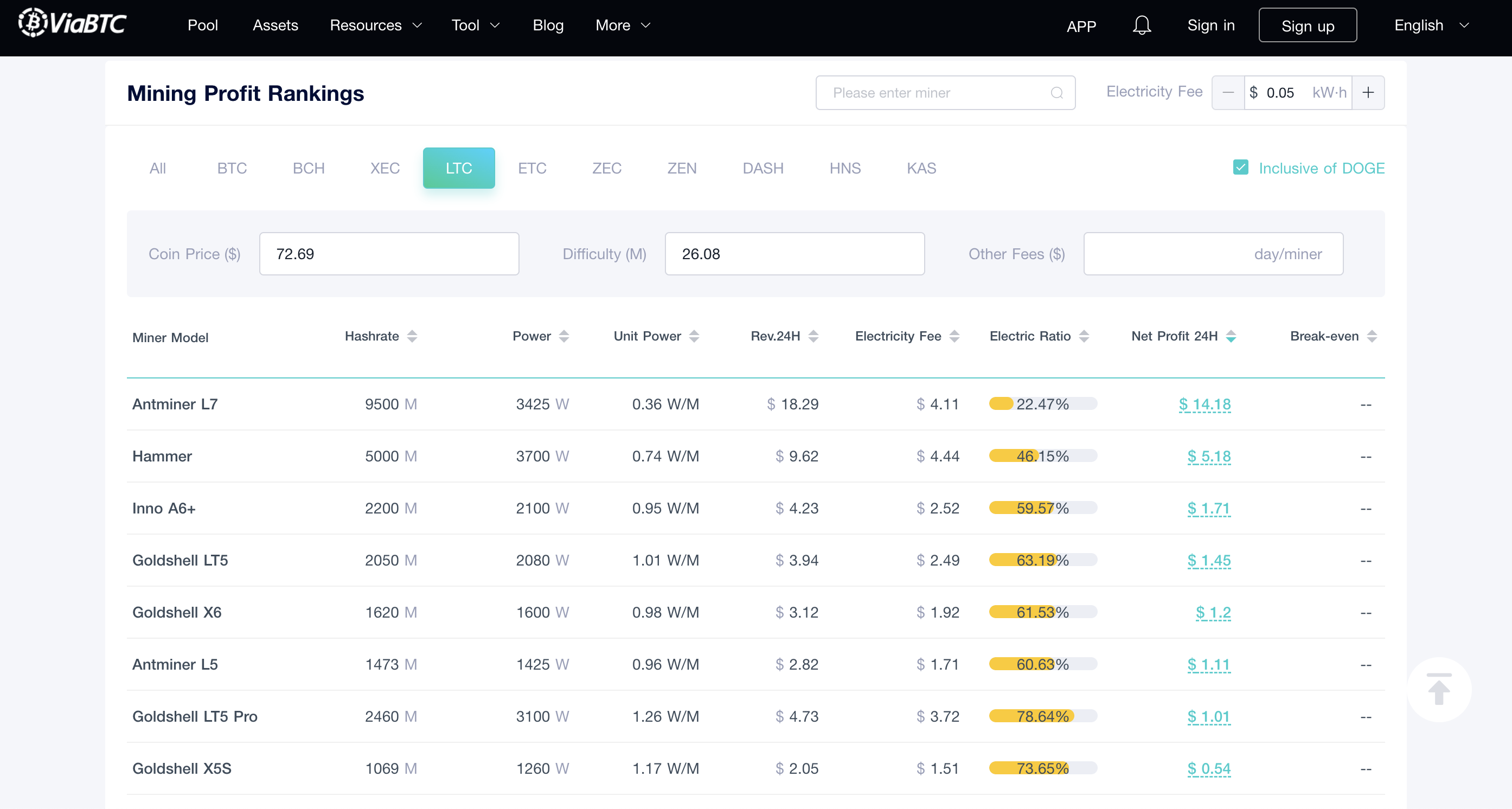Click the Hammer electric ratio bar 46.15%
Viewport: 1512px width, 809px height.
pos(1042,456)
